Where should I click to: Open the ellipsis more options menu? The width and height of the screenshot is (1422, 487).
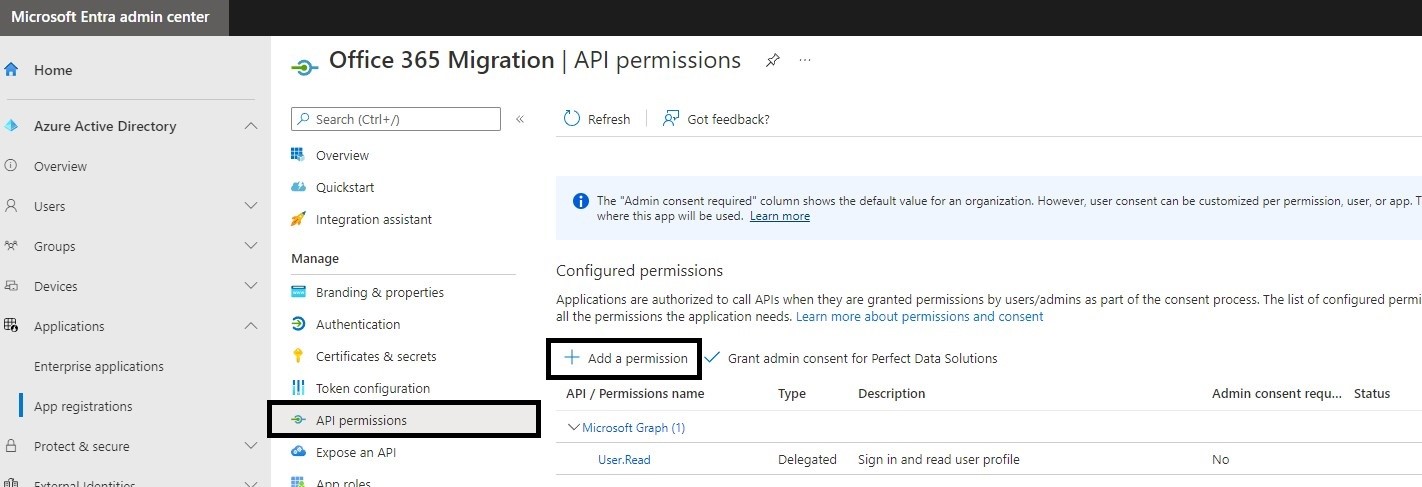click(x=805, y=60)
